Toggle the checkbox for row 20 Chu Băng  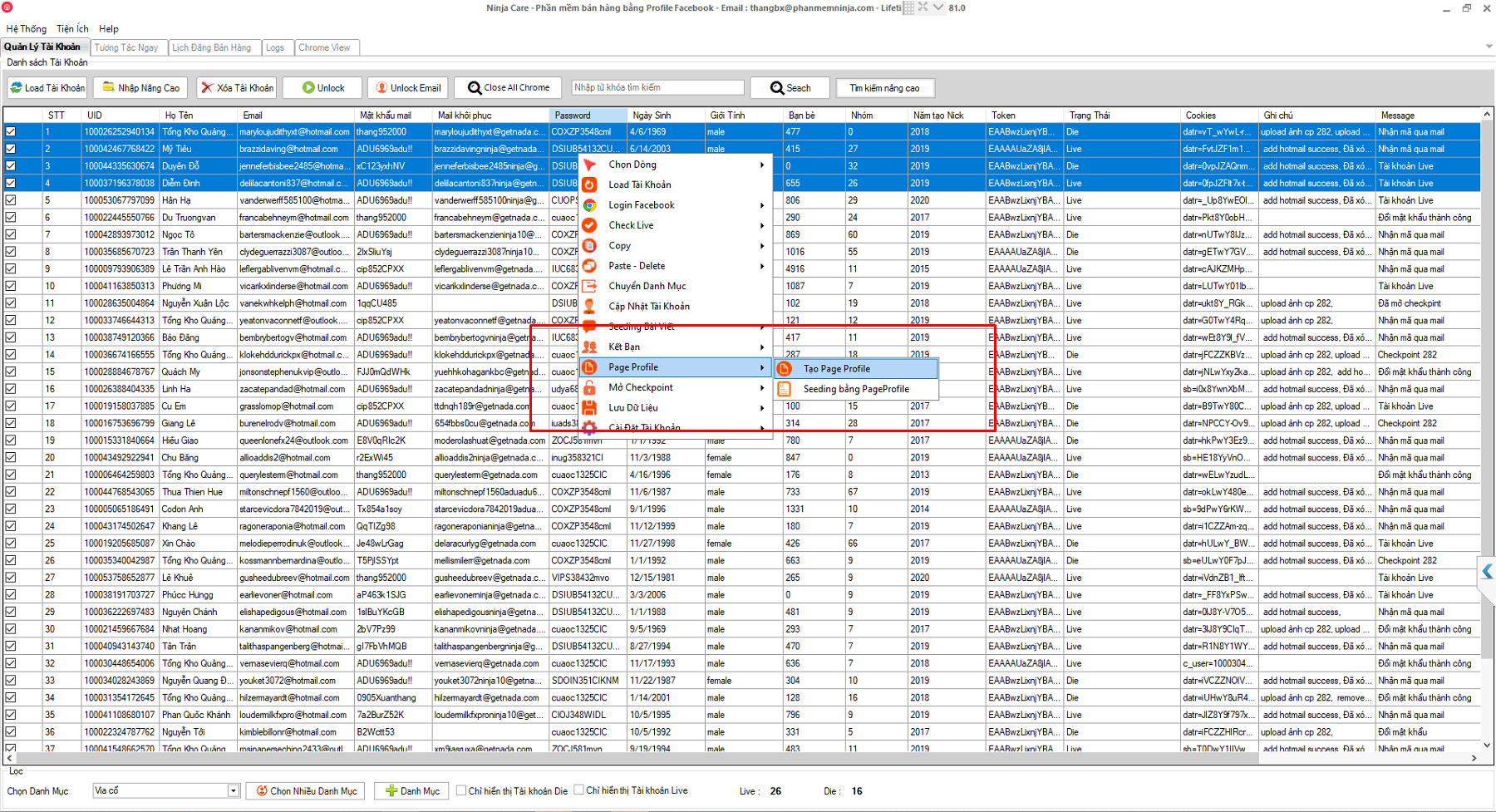pos(11,457)
